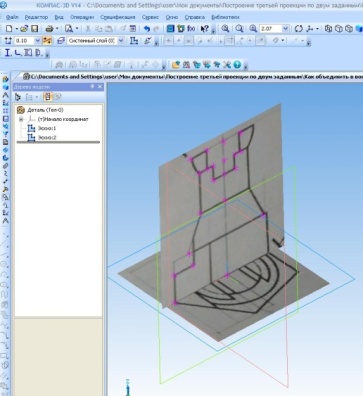Click top icon in the left vertical toolbar
This screenshot has height=396, width=363.
5,79
